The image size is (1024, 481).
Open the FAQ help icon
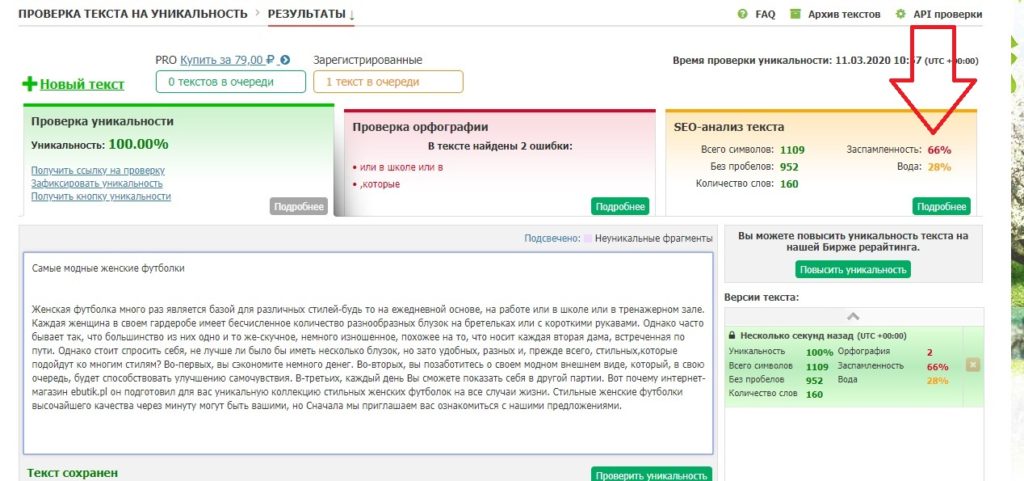[742, 14]
